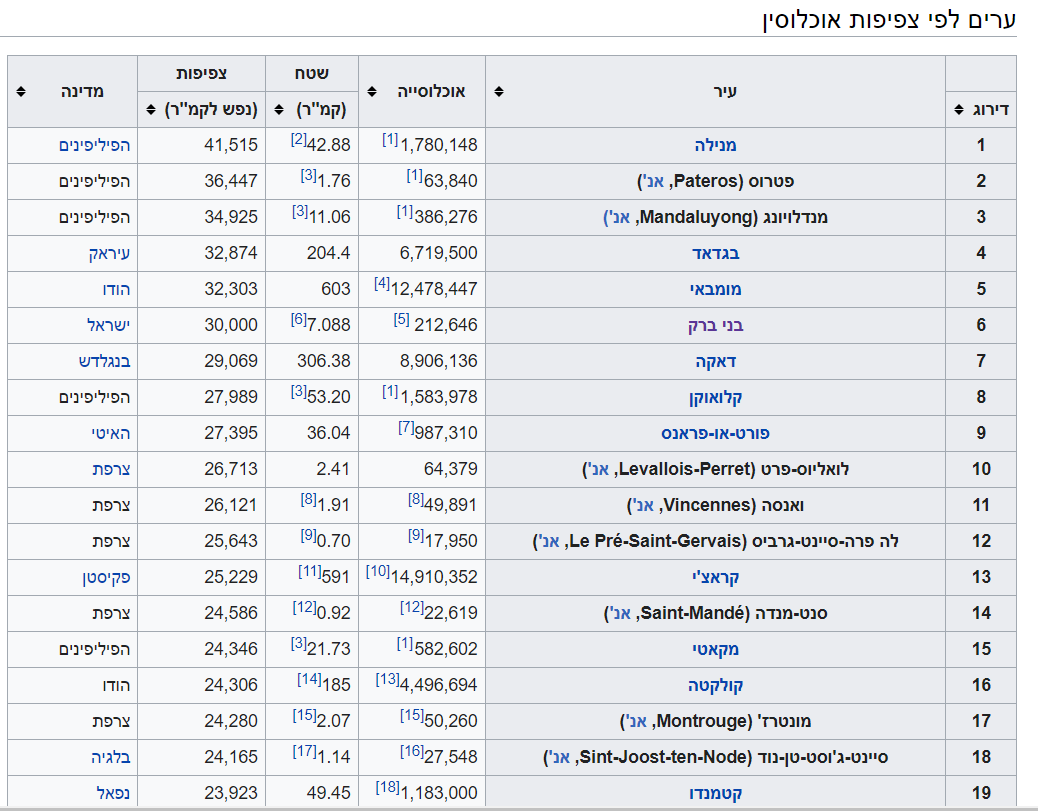
Task: Click the ישראל country link
Action: coord(109,325)
